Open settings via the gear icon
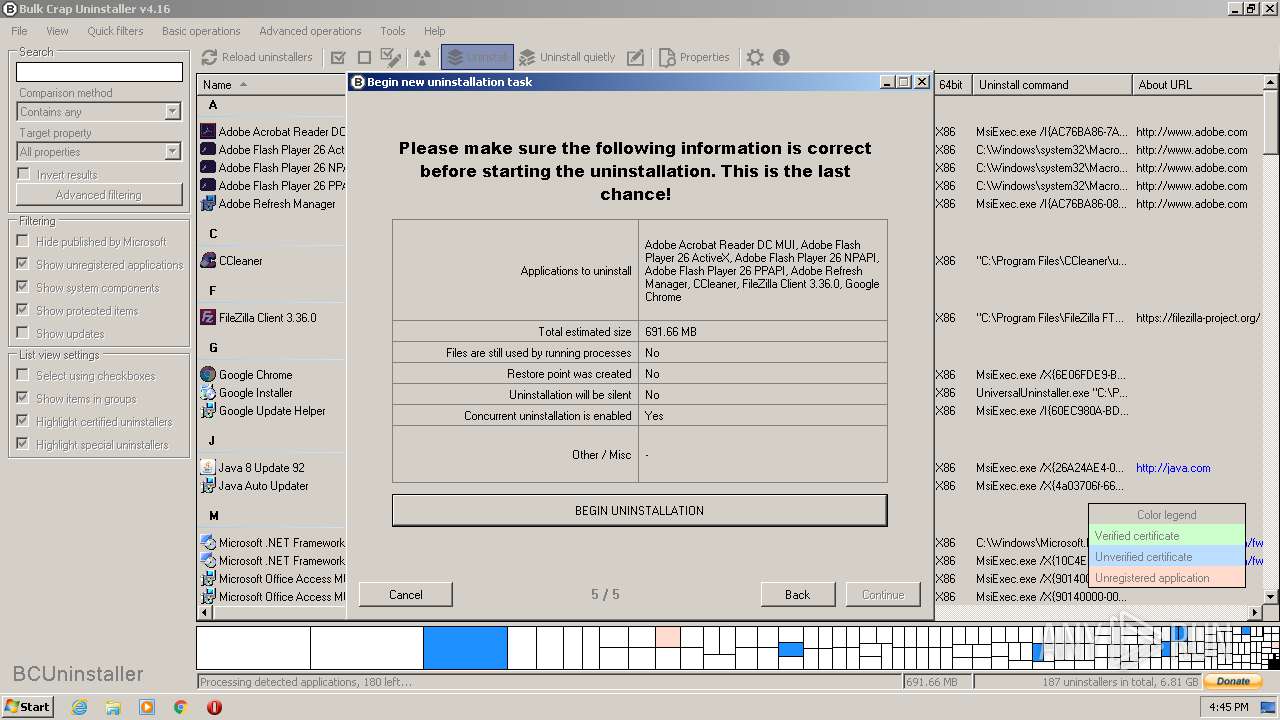Viewport: 1280px width, 720px height. 755,57
